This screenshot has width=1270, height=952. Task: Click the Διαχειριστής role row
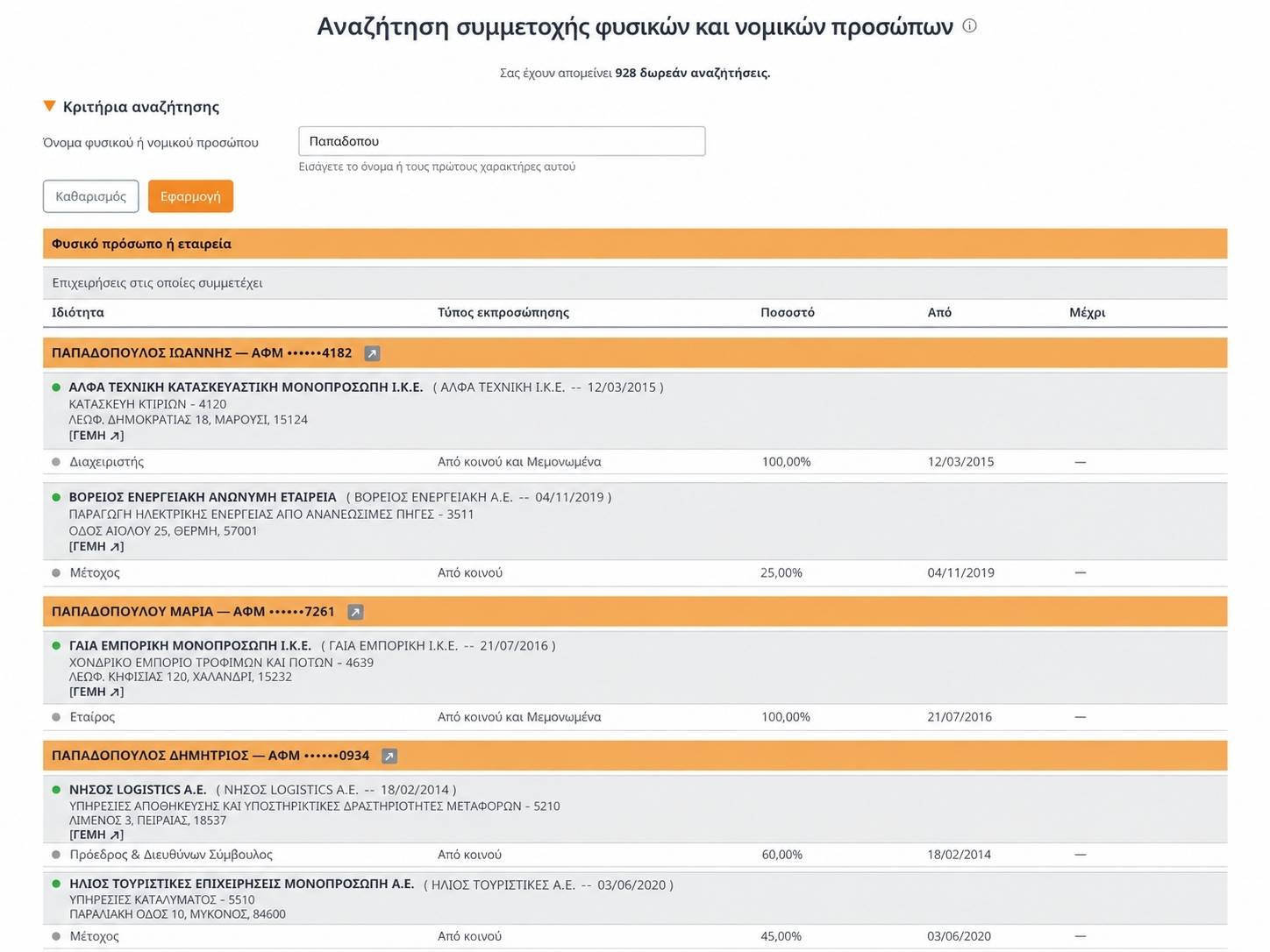point(635,462)
